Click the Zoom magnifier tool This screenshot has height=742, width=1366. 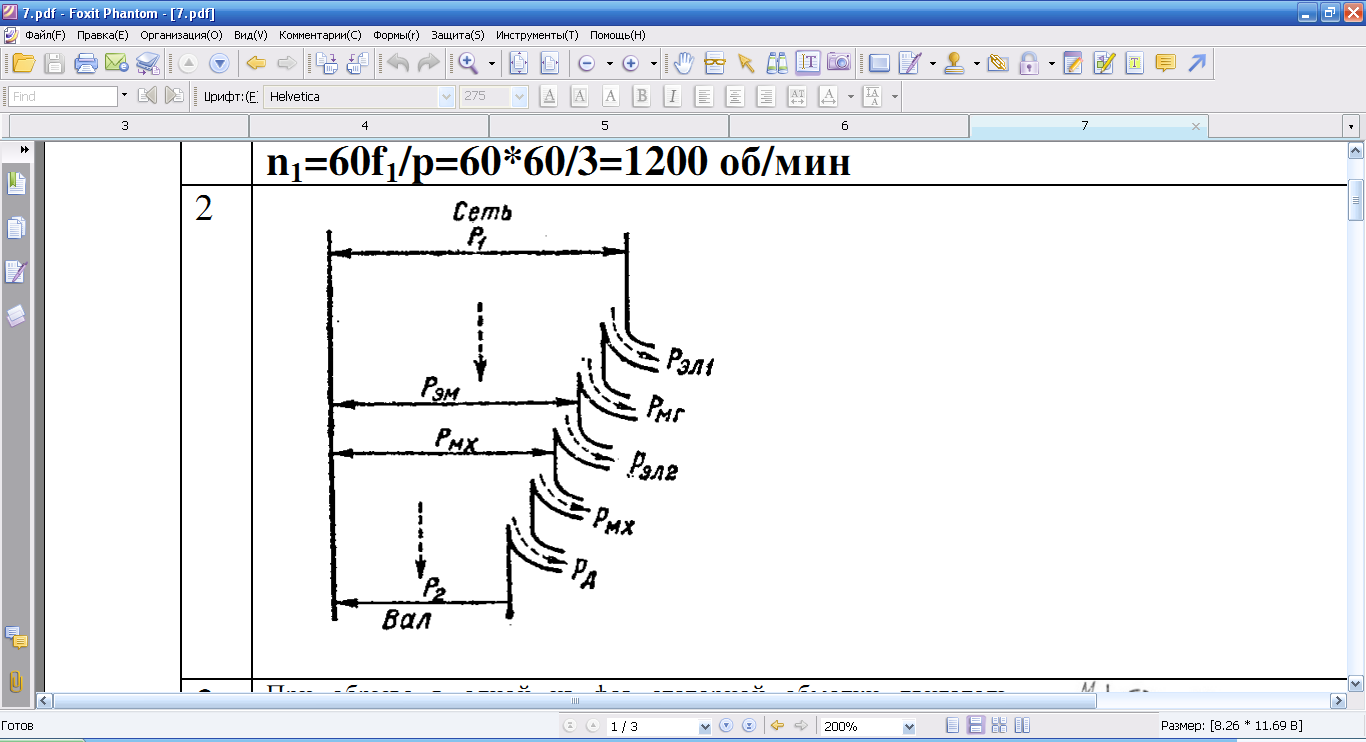pyautogui.click(x=468, y=64)
